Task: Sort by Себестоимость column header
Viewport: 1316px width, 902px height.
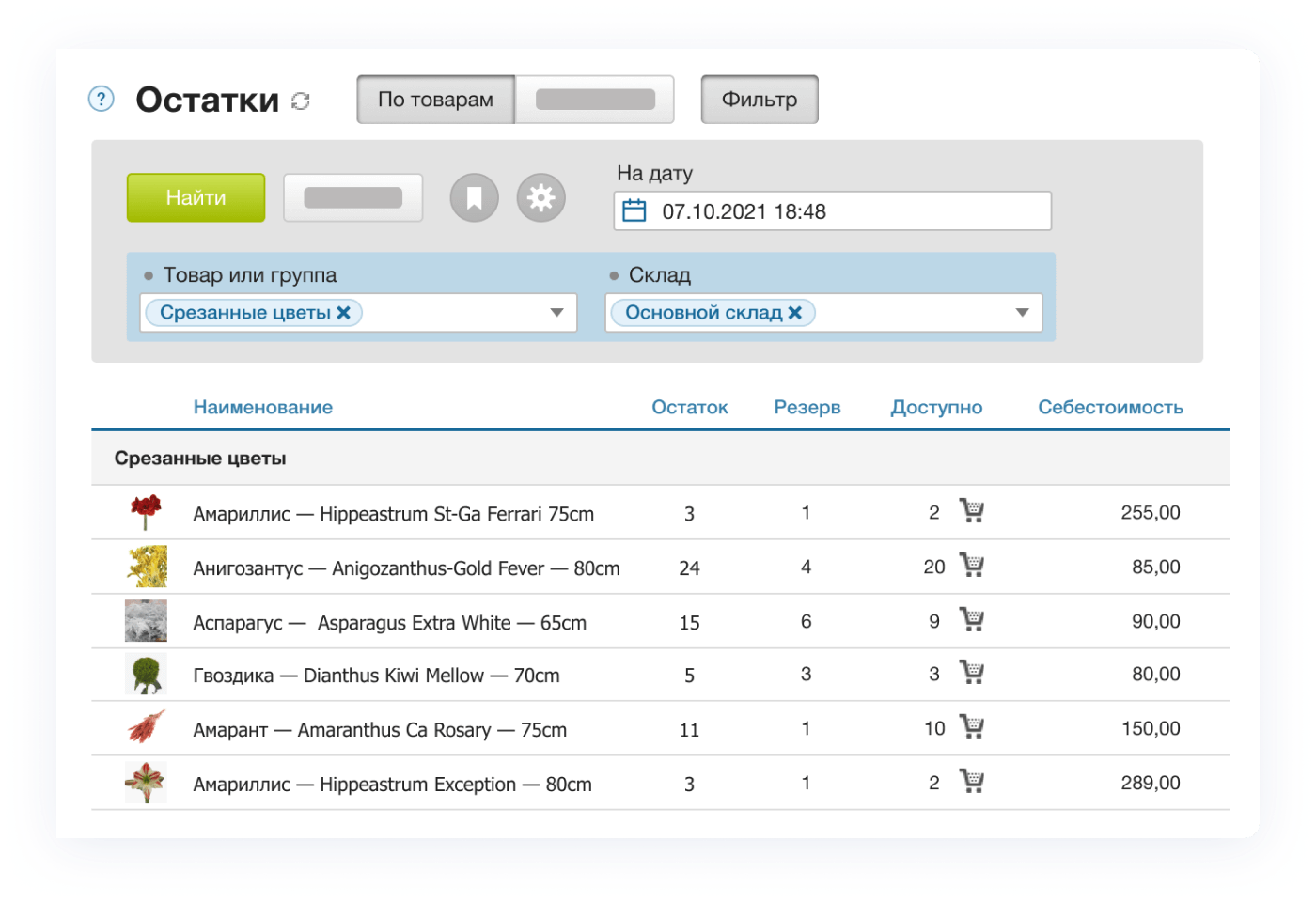Action: click(x=1109, y=407)
